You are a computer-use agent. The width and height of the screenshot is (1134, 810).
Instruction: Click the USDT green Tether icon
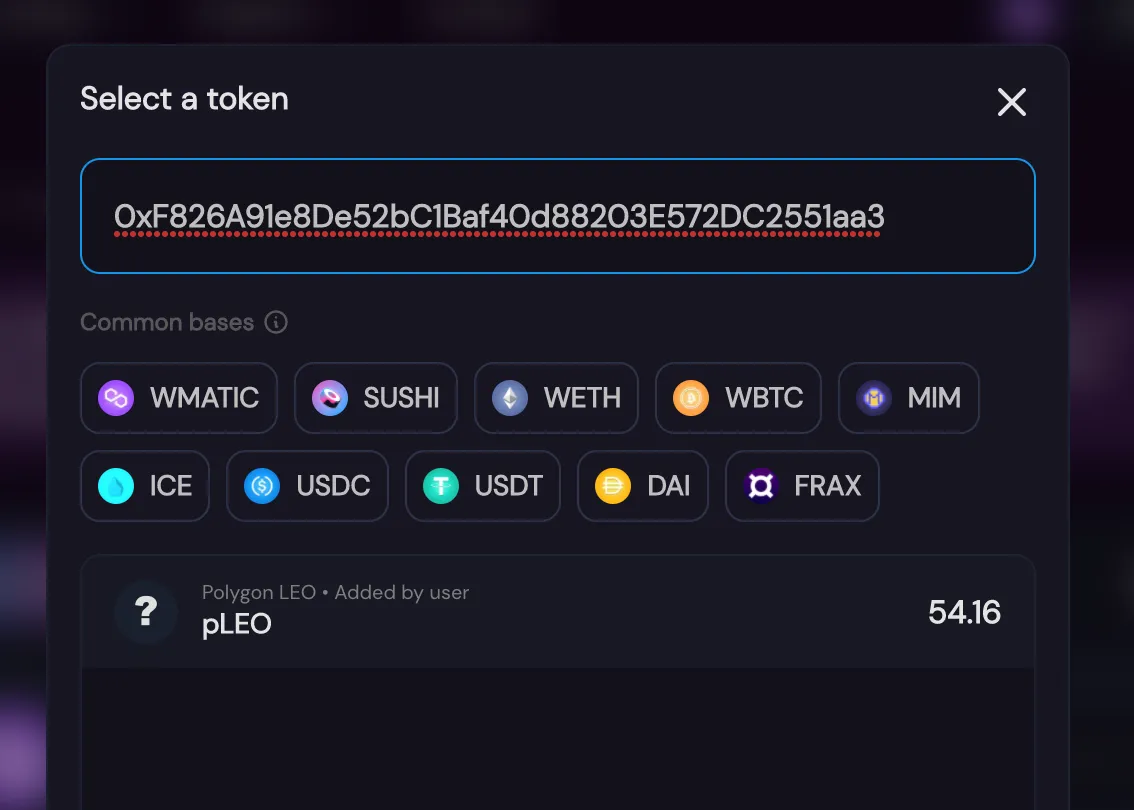(440, 485)
